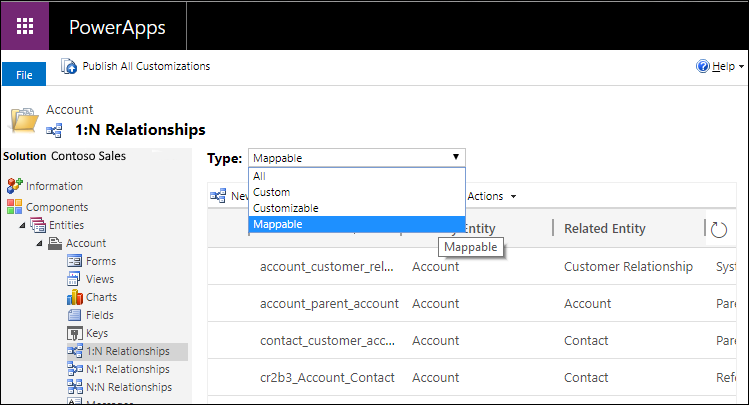Click the Charts icon under Account
749x405 pixels.
(74, 297)
